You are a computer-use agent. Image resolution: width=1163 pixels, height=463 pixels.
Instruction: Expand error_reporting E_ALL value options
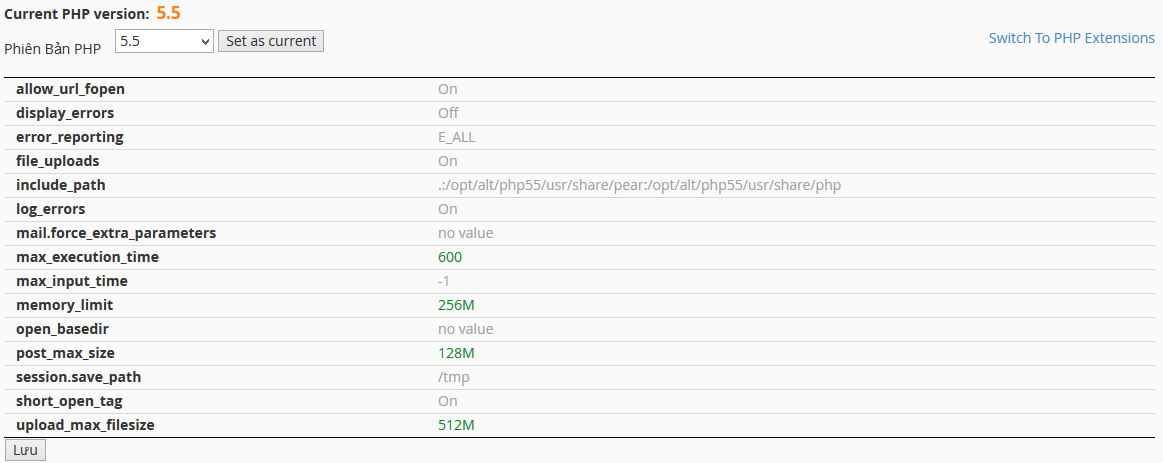(456, 137)
